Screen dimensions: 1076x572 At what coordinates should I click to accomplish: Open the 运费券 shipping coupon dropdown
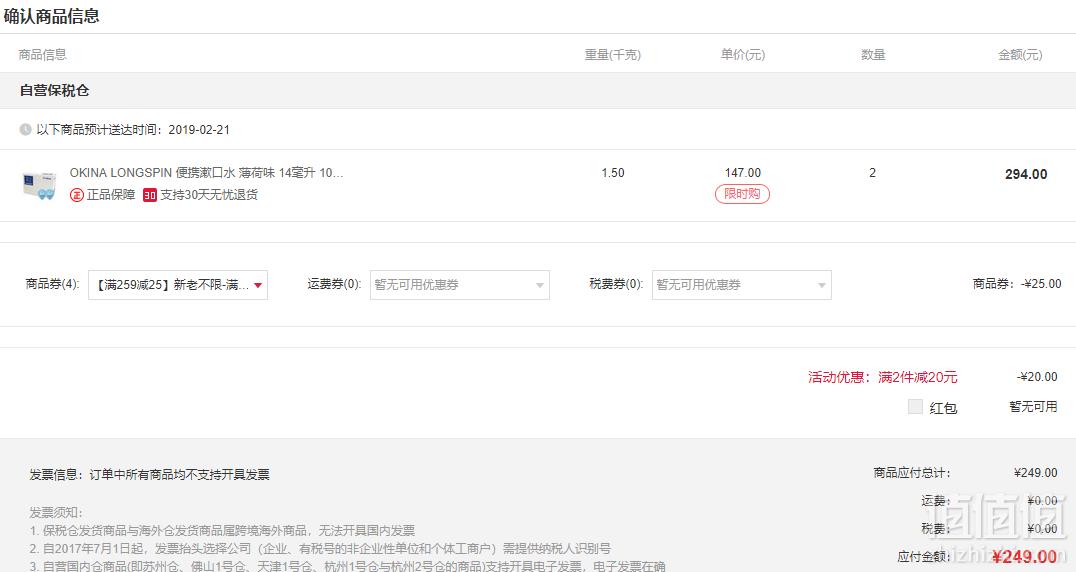[x=460, y=285]
